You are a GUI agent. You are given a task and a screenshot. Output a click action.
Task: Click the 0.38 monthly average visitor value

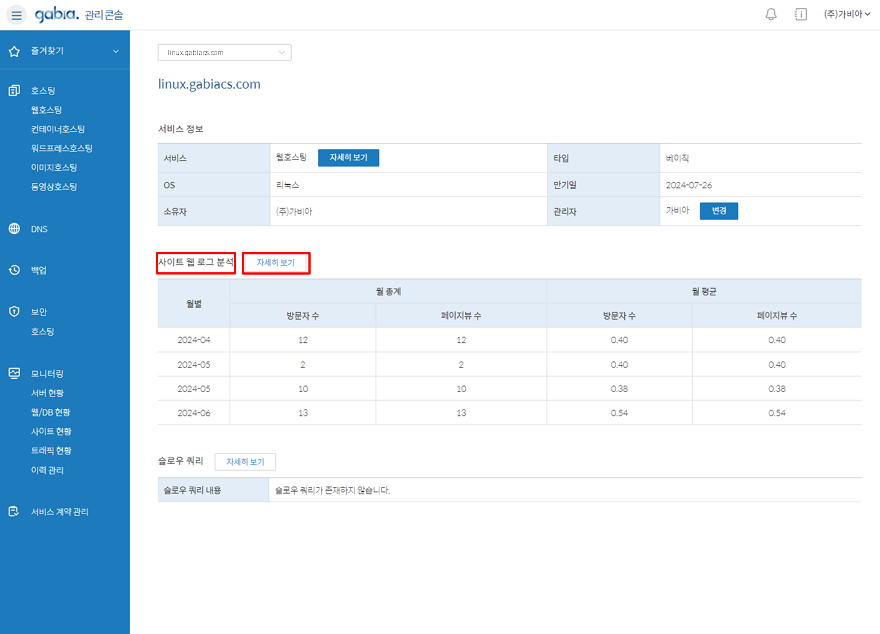pyautogui.click(x=619, y=389)
